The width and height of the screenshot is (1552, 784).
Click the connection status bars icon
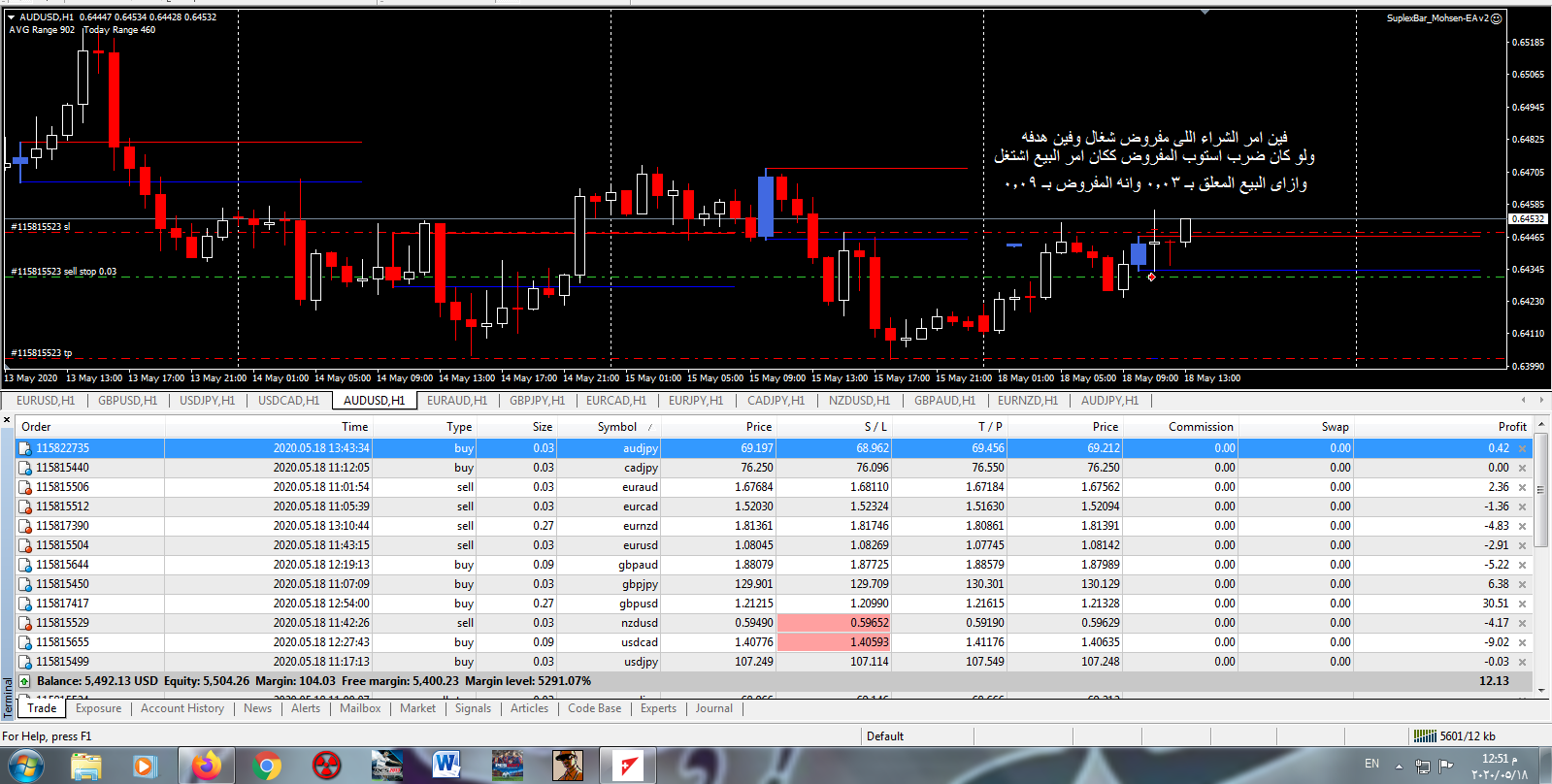click(x=1424, y=736)
